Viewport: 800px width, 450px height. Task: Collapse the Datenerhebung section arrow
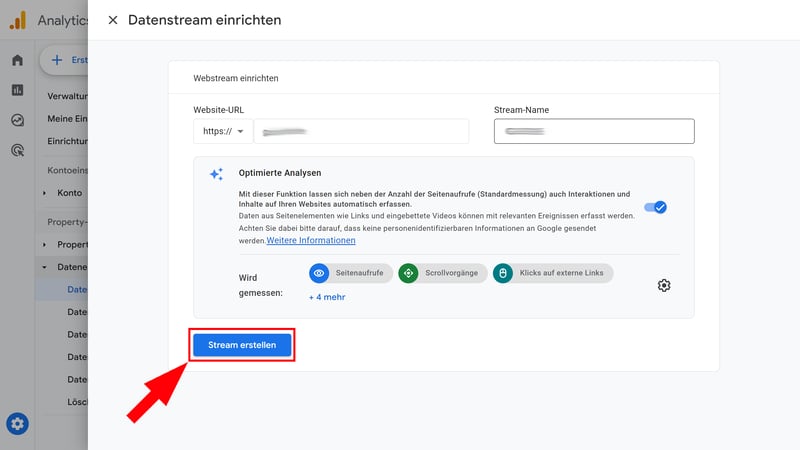pyautogui.click(x=45, y=267)
